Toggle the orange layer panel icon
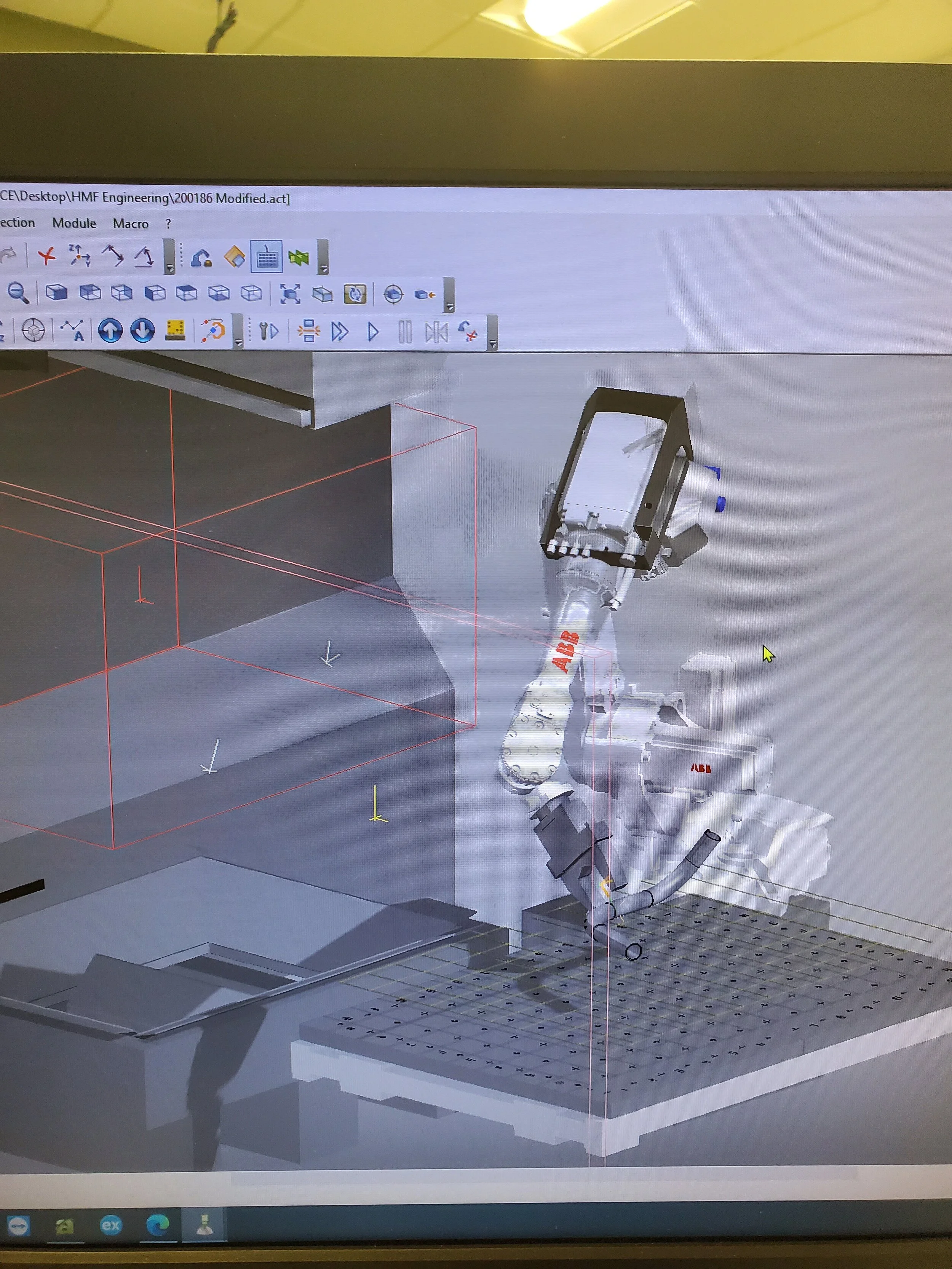This screenshot has height=1269, width=952. [x=234, y=257]
